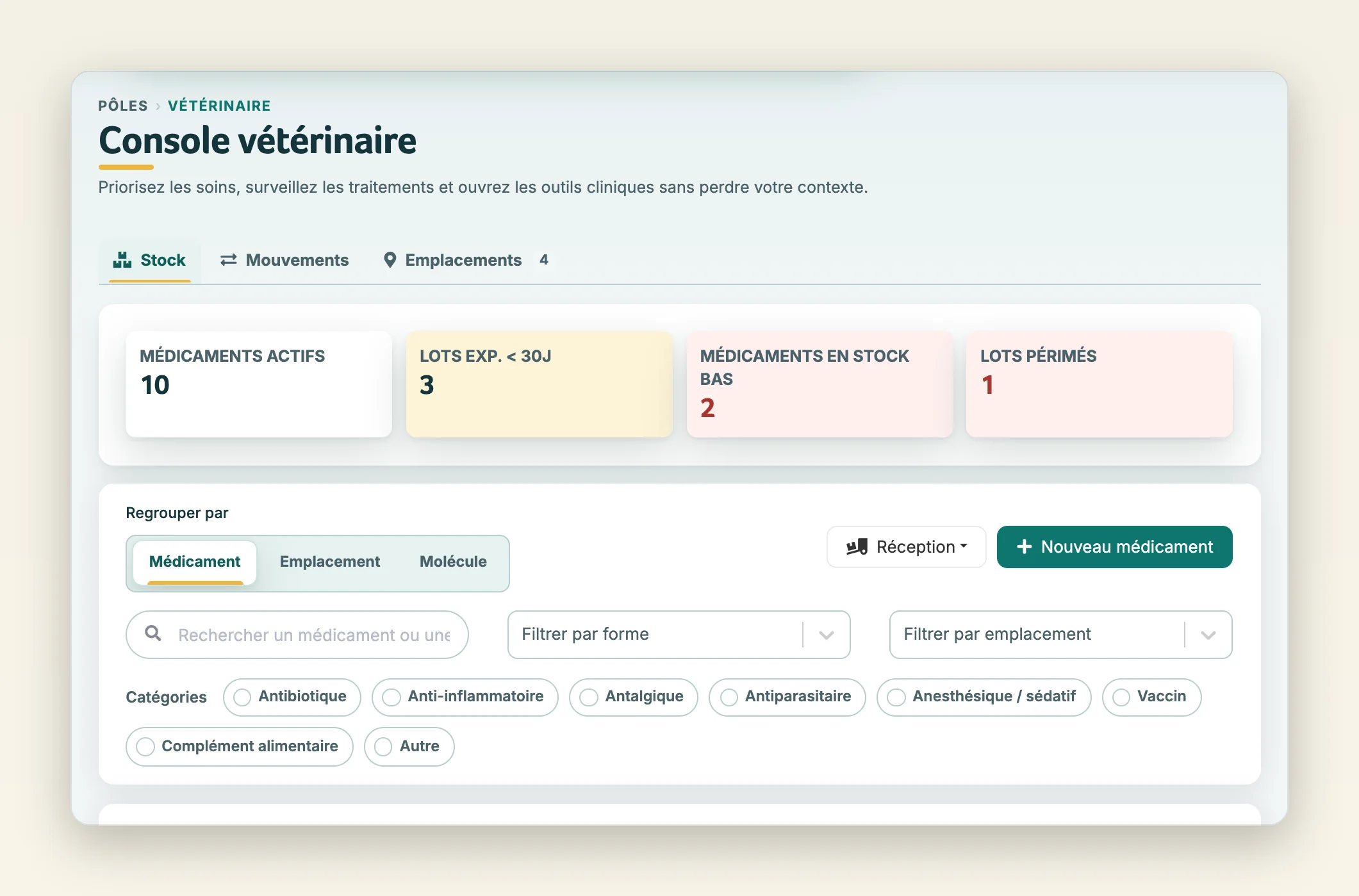This screenshot has width=1359, height=896.
Task: Click the chevron of Filtrer par forme
Action: click(x=827, y=635)
